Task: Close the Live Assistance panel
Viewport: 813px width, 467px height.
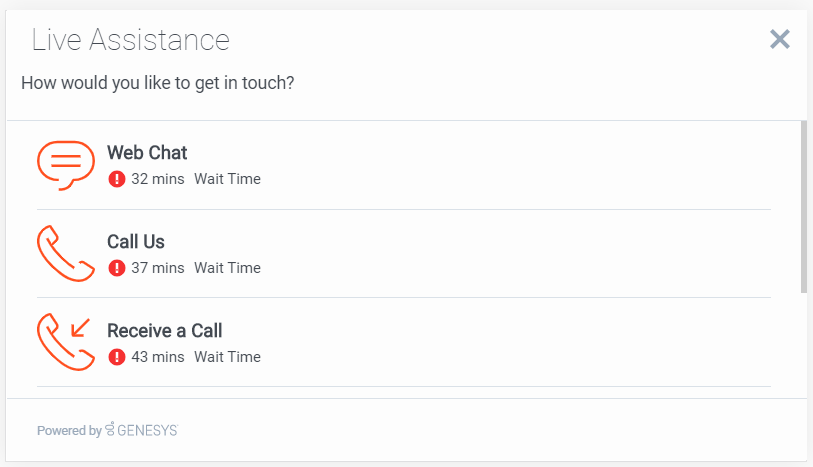Action: tap(780, 39)
